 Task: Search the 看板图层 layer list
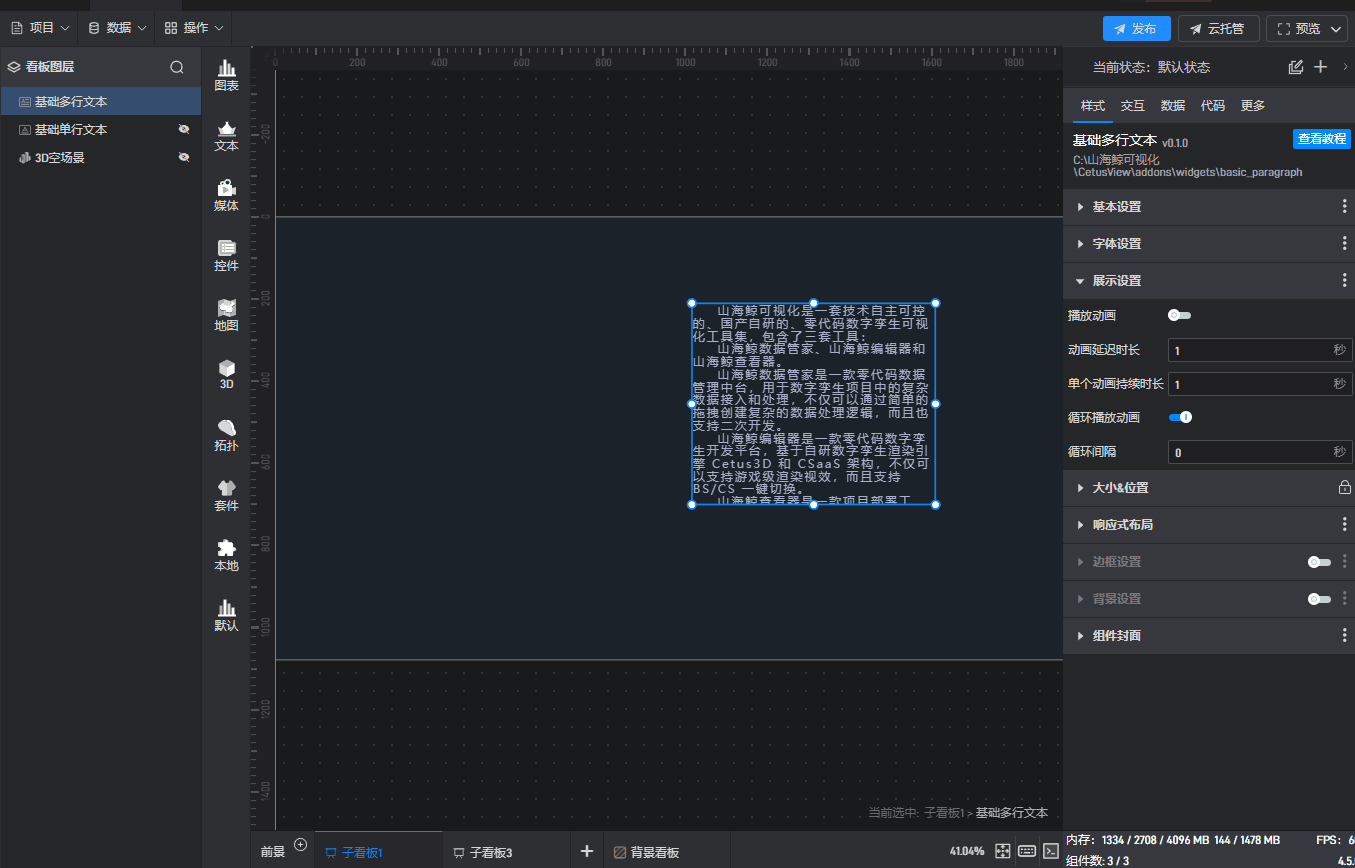point(177,67)
